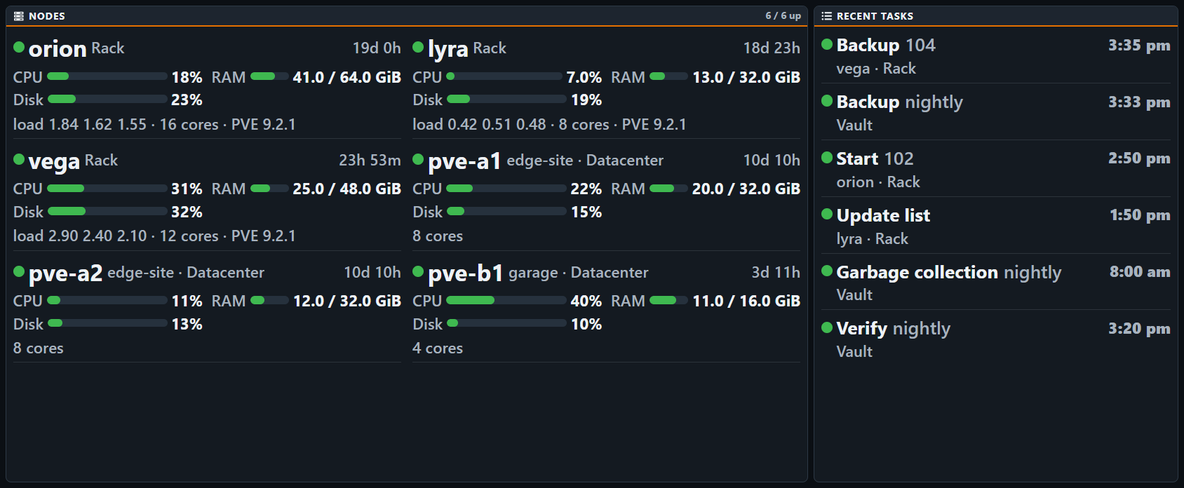Viewport: 1184px width, 488px height.
Task: Click orion RAM value '41.0 / 64.0 GiB'
Action: click(x=347, y=77)
